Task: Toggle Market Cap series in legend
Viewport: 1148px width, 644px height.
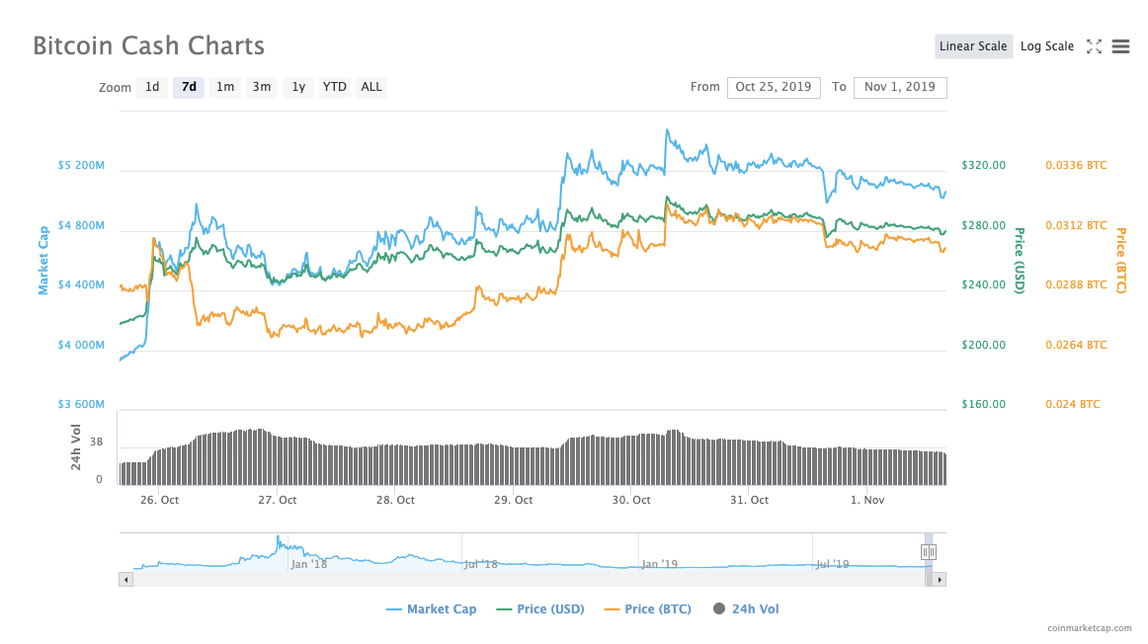Action: (430, 609)
